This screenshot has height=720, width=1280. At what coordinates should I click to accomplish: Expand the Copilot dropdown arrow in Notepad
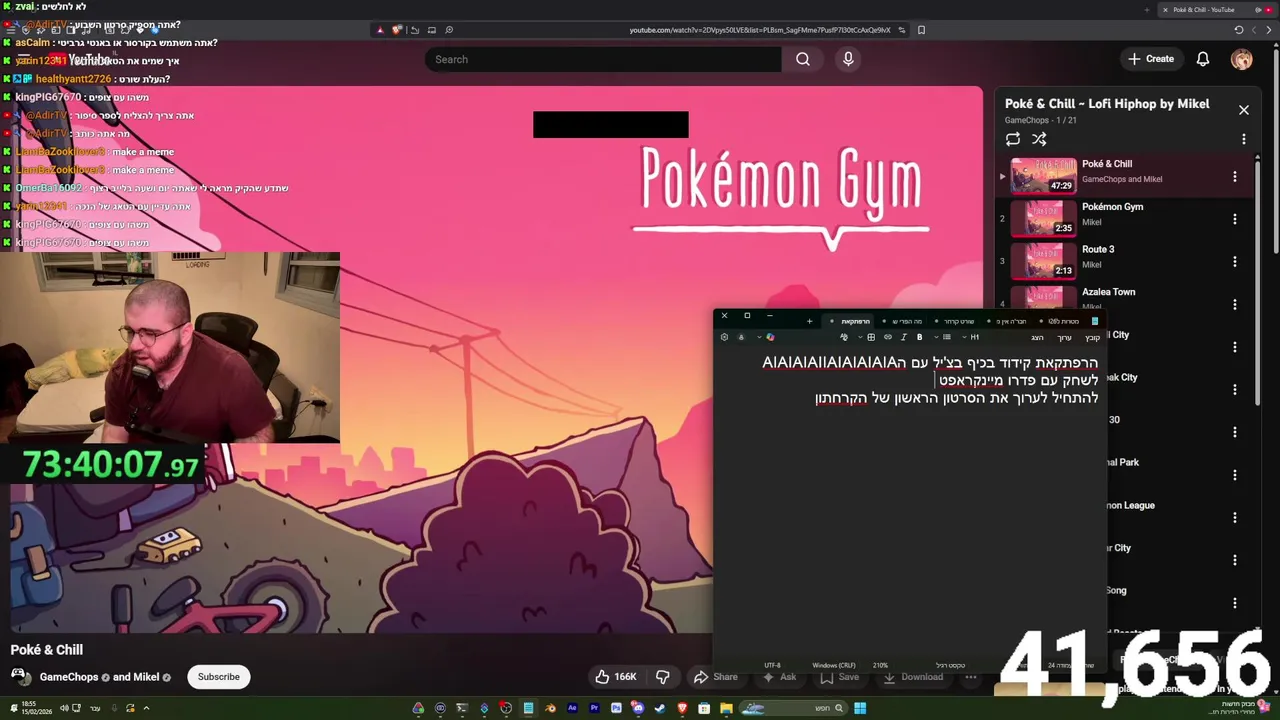tap(759, 337)
